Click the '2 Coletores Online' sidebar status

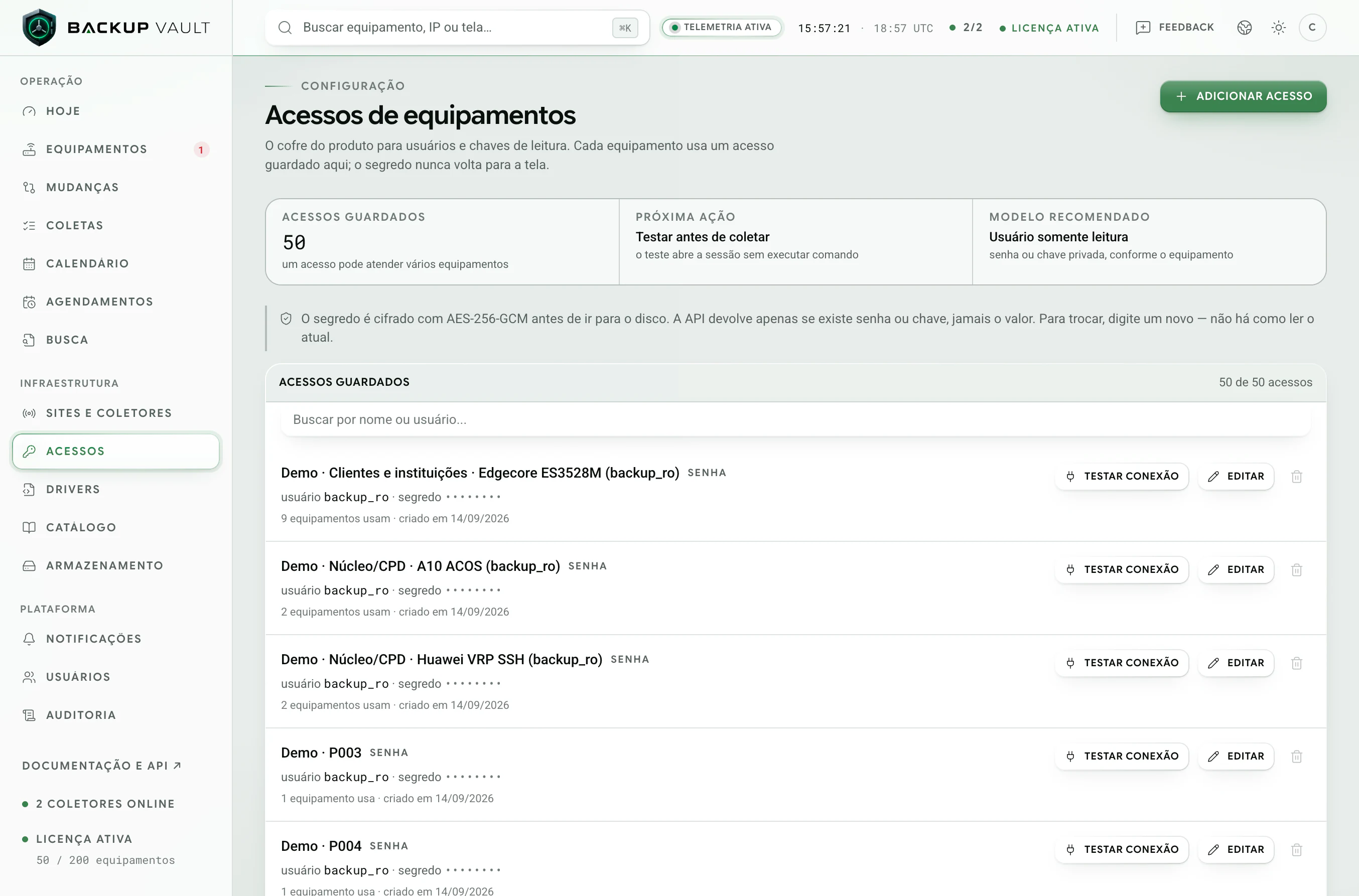click(98, 804)
